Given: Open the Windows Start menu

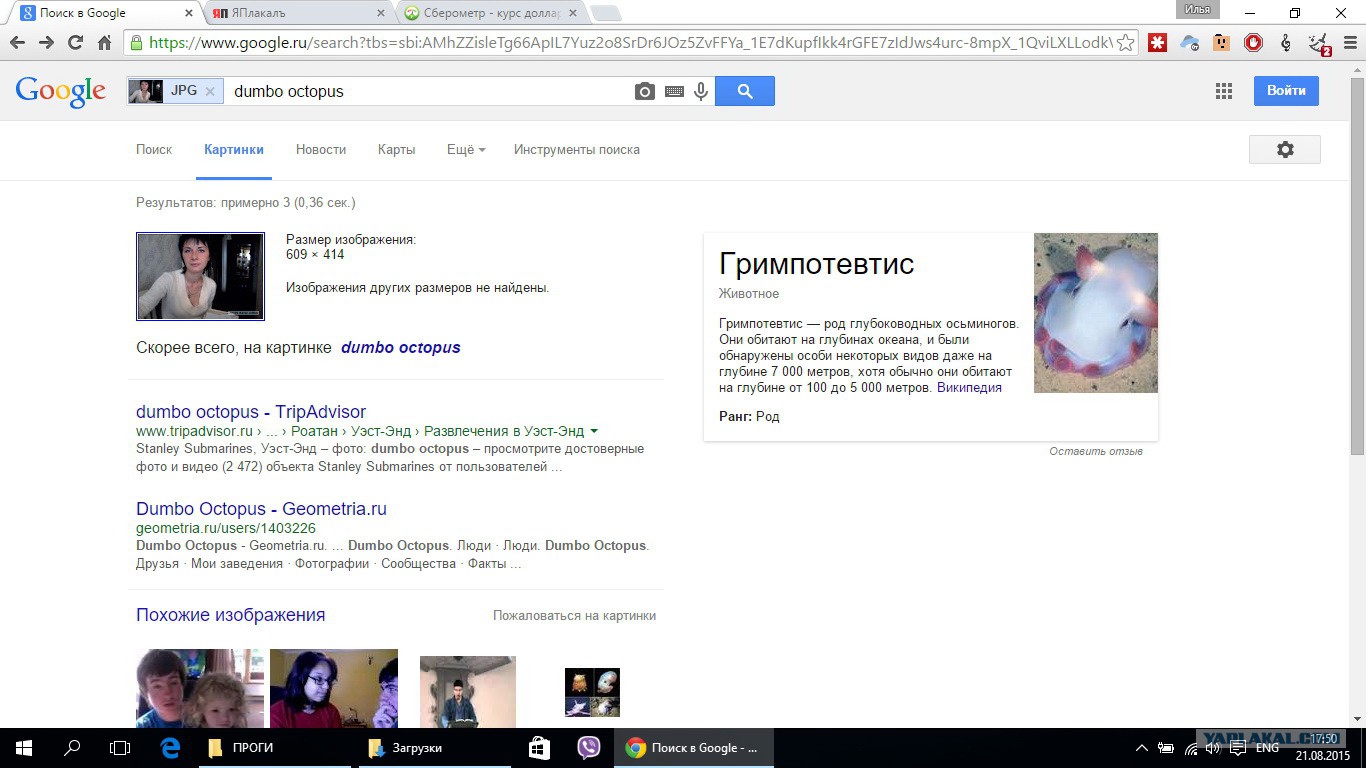Looking at the screenshot, I should 24,748.
